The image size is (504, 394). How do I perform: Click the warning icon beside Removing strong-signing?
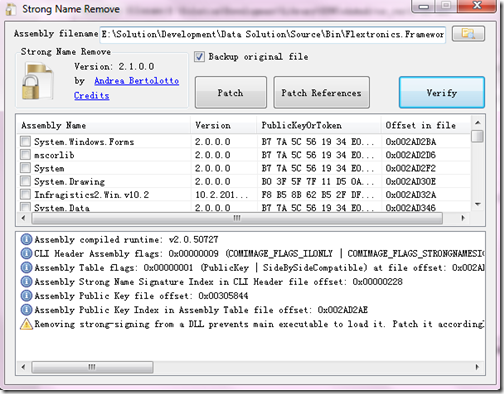[26, 324]
